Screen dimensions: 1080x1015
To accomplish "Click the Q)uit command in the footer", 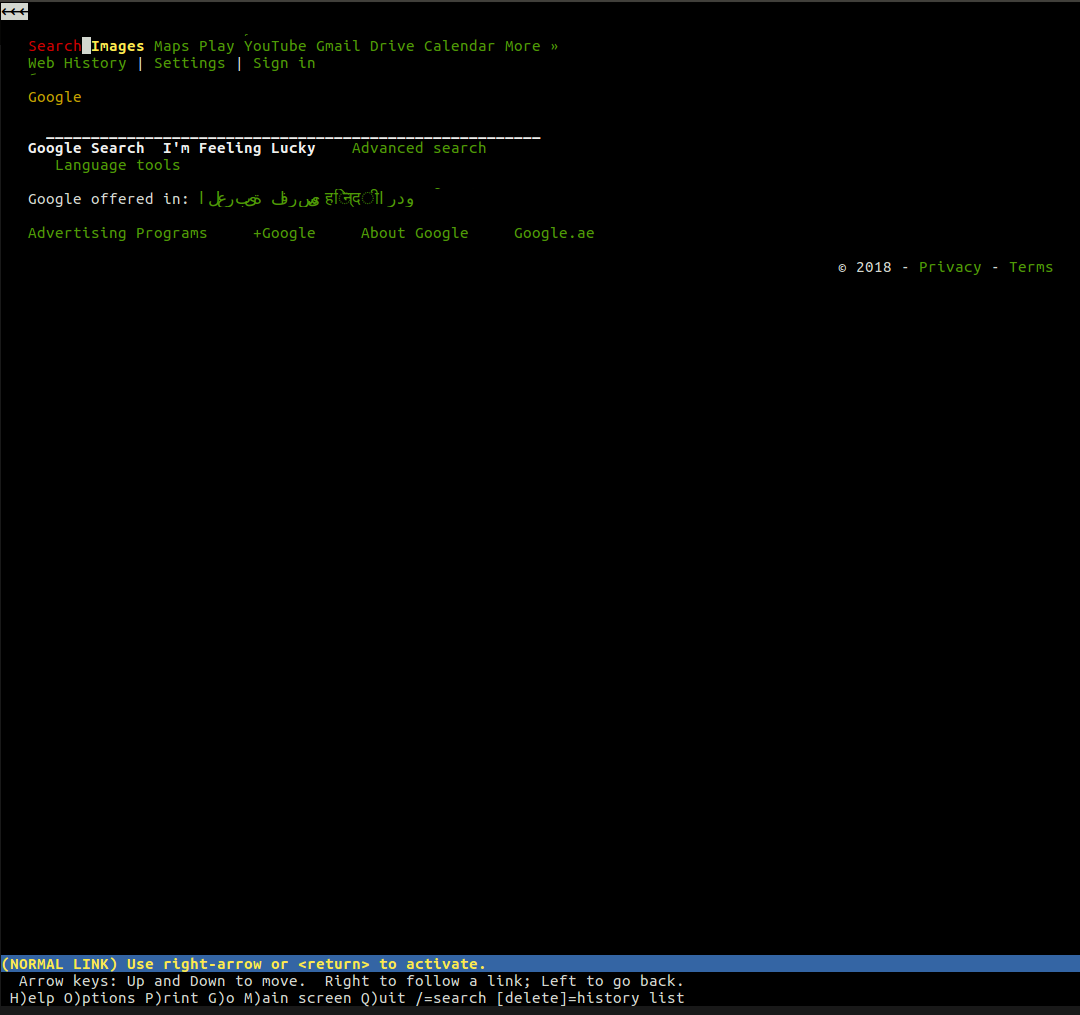I will (383, 998).
